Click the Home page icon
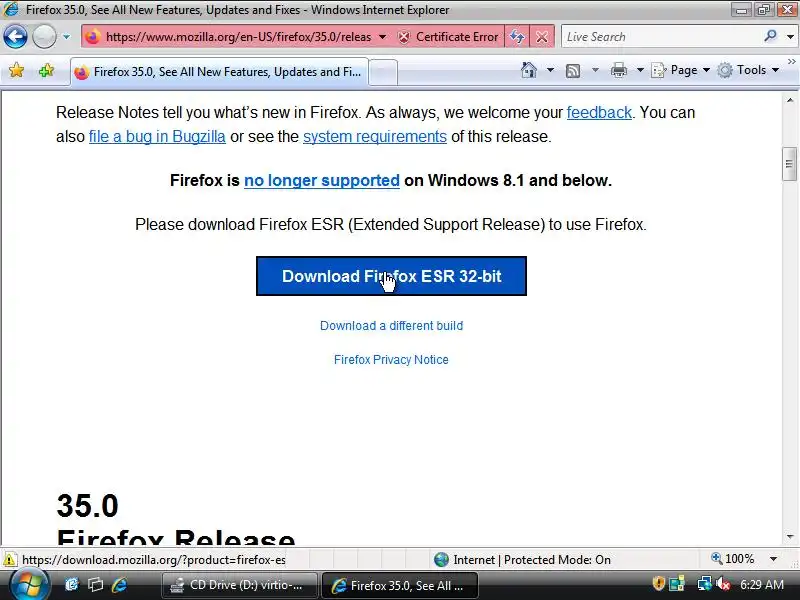Screen dimensions: 800x600 click(x=529, y=70)
